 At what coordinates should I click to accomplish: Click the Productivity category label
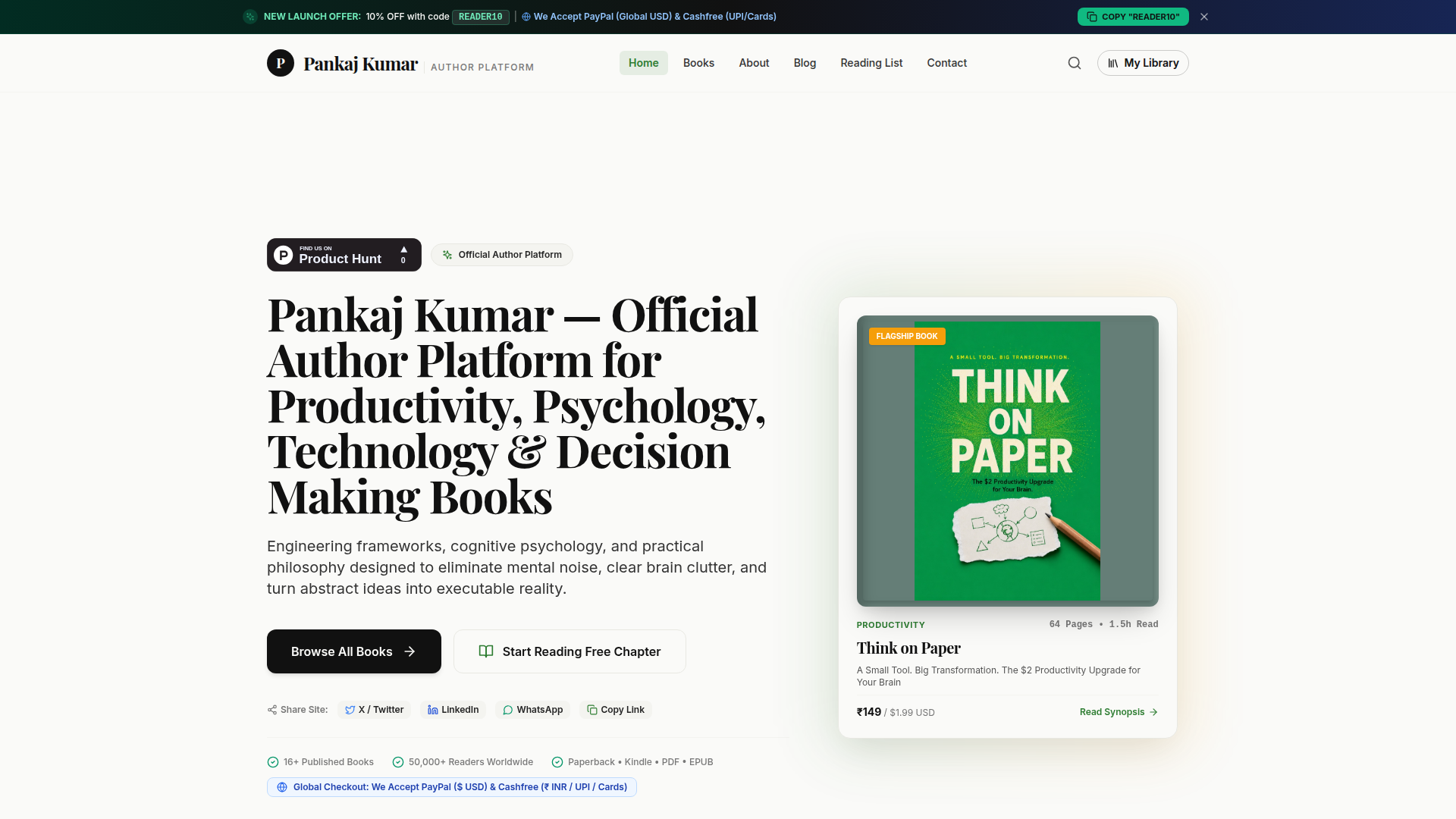tap(891, 625)
